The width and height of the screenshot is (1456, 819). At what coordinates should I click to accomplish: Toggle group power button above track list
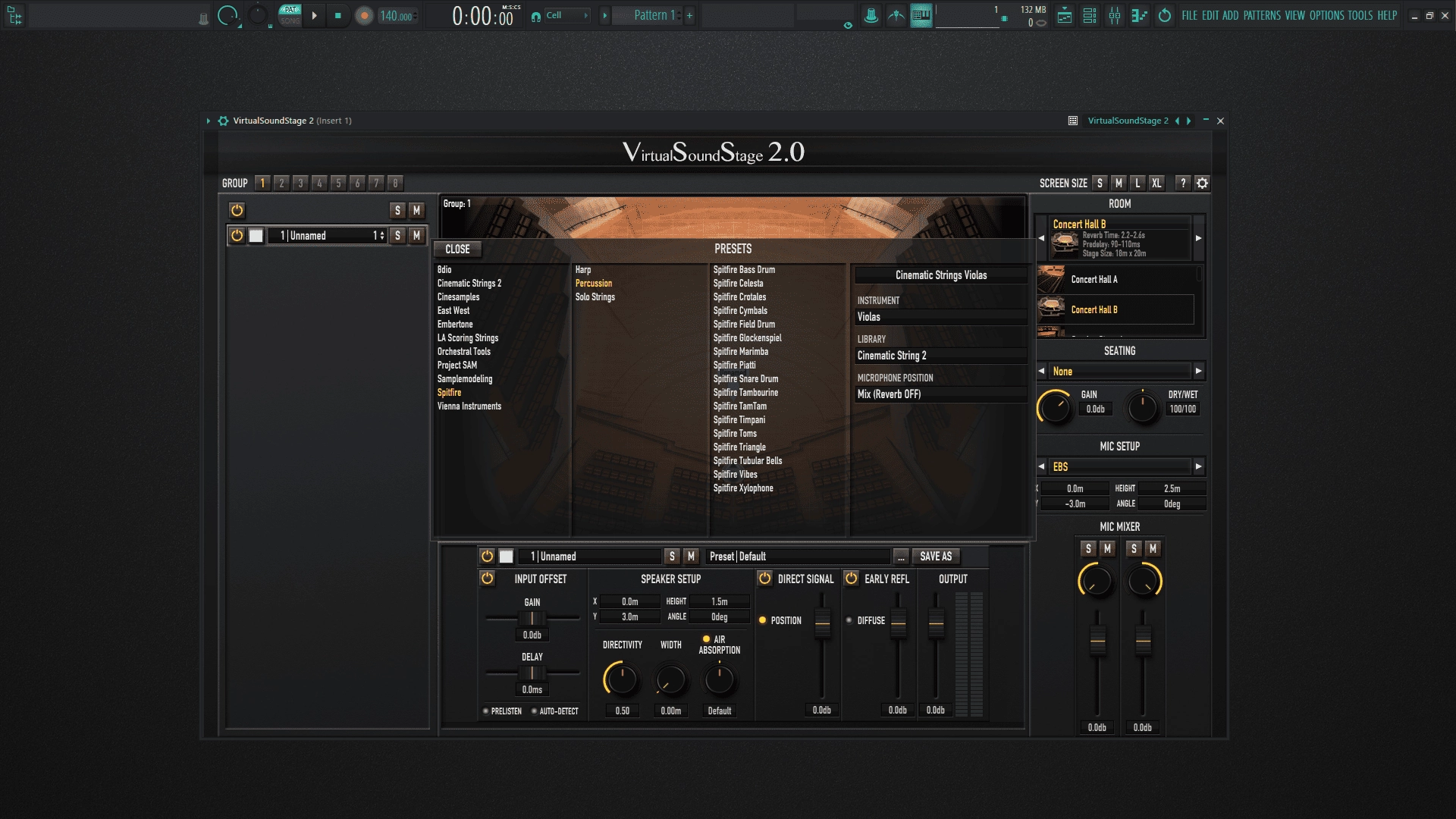pos(237,210)
